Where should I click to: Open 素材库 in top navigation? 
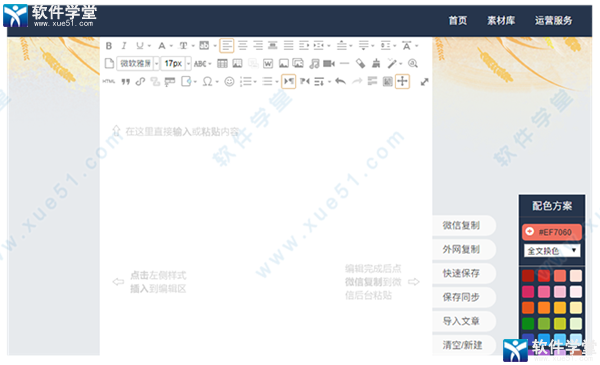pos(501,21)
